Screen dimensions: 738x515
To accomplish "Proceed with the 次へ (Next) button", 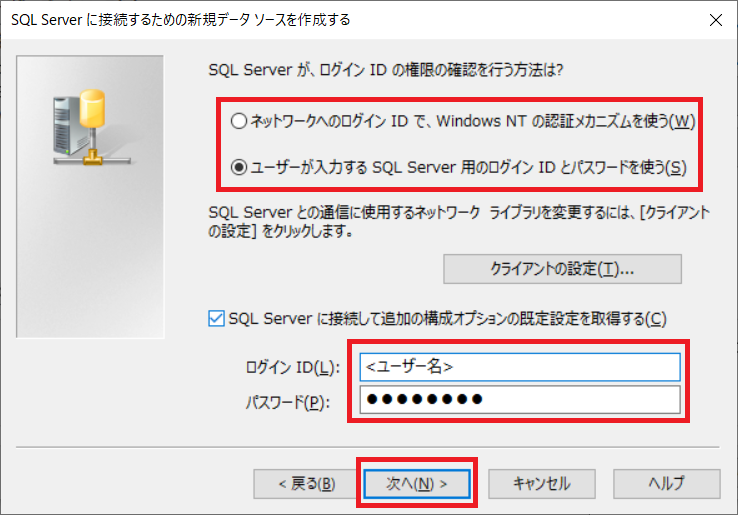I will click(417, 483).
